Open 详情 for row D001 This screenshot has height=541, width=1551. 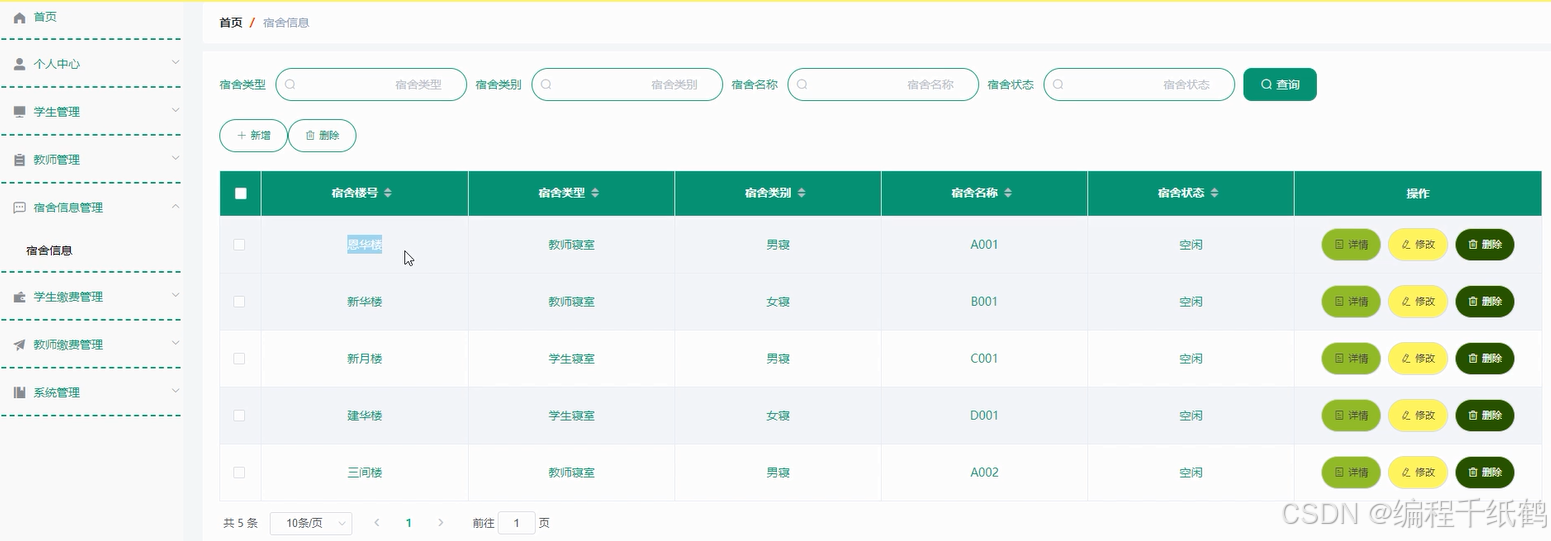[1351, 416]
